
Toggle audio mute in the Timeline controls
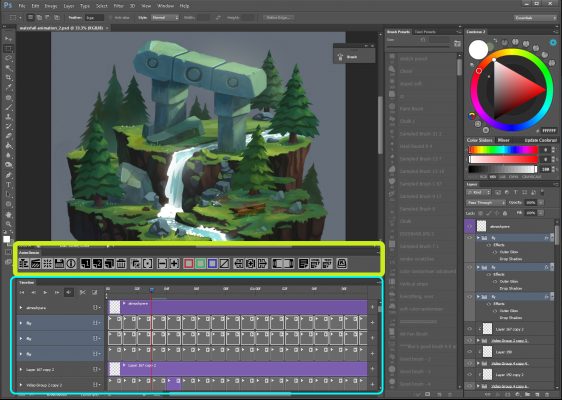click(68, 292)
